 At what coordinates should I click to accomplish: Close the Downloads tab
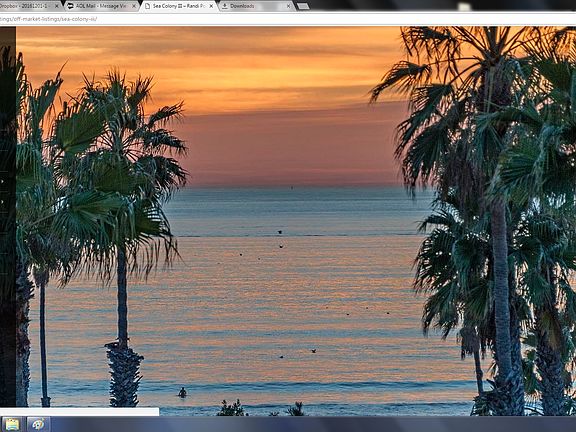[289, 6]
